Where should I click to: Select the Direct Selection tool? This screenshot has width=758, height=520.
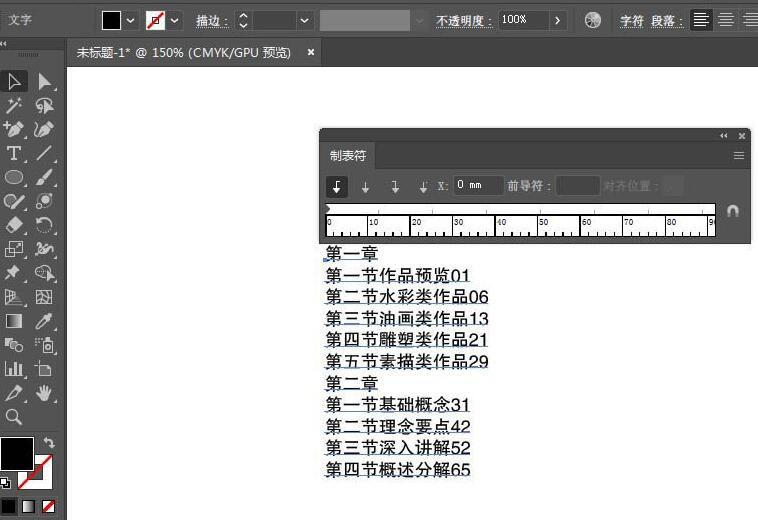(44, 82)
